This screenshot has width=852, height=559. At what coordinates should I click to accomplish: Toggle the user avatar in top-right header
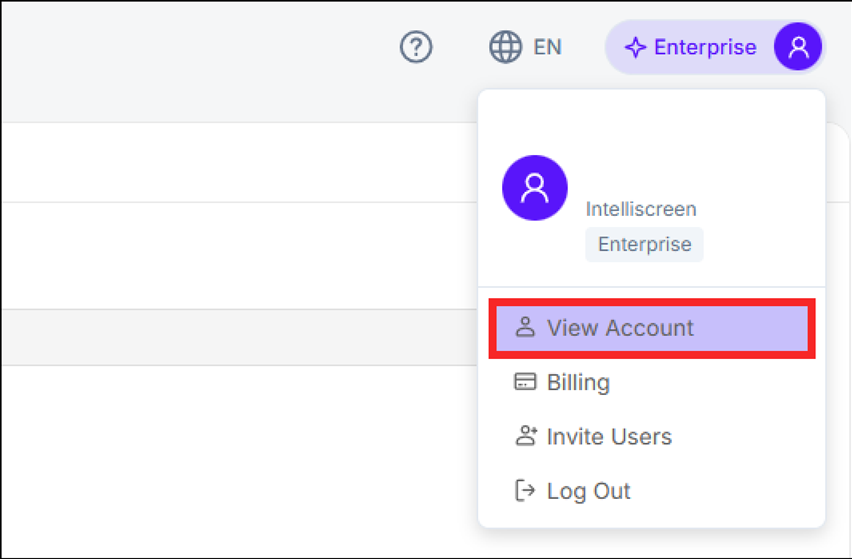(x=798, y=47)
